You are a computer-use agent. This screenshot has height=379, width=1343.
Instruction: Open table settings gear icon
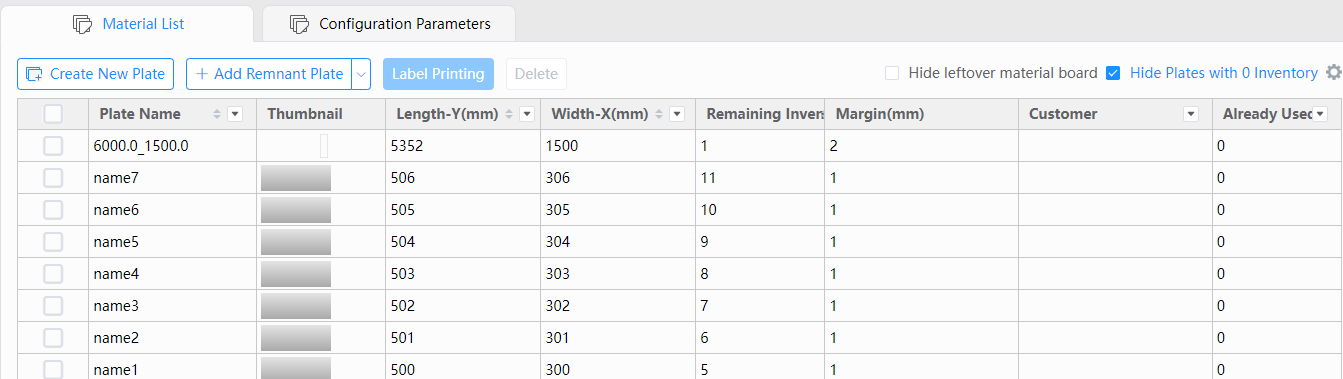(x=1333, y=73)
